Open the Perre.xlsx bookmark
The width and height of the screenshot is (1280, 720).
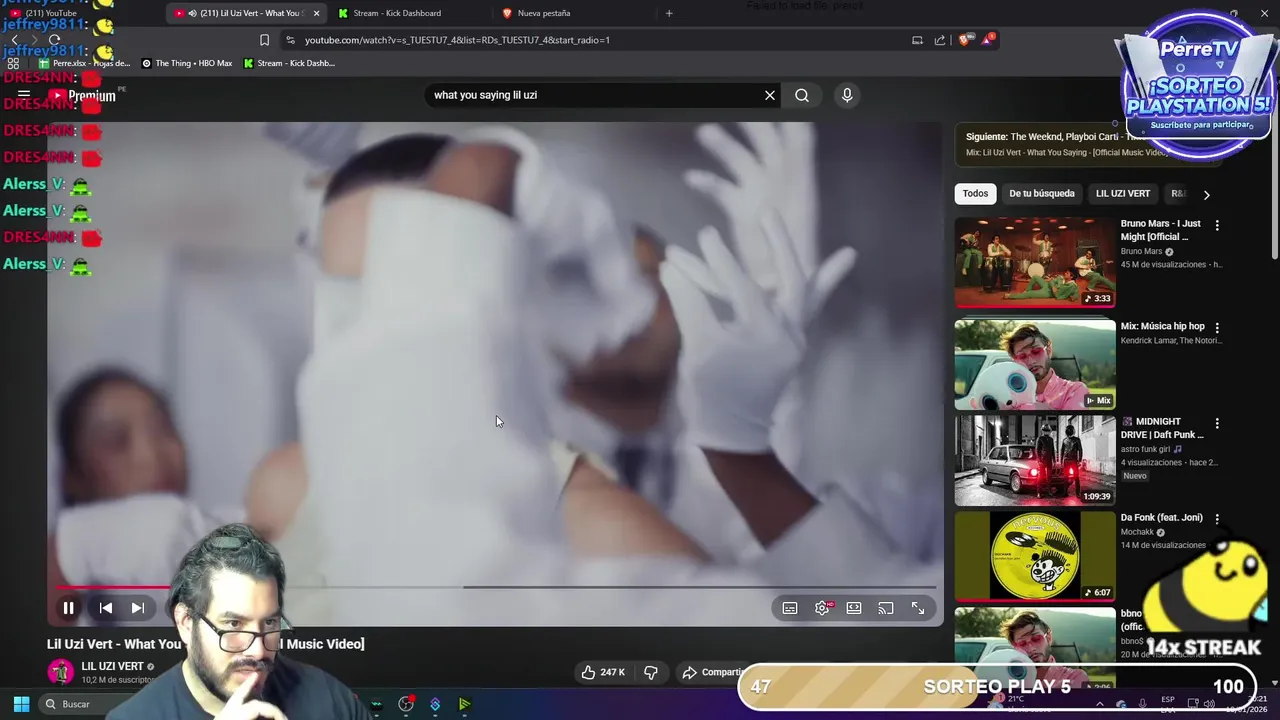click(x=84, y=63)
